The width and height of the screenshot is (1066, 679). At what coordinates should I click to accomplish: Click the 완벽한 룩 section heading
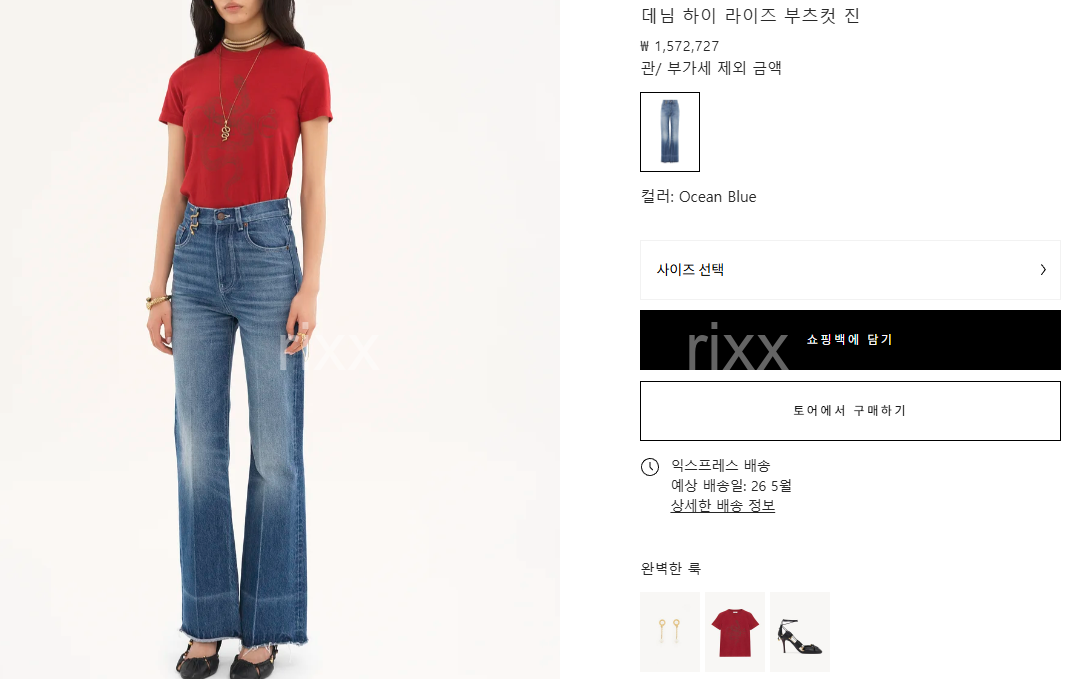pyautogui.click(x=670, y=568)
